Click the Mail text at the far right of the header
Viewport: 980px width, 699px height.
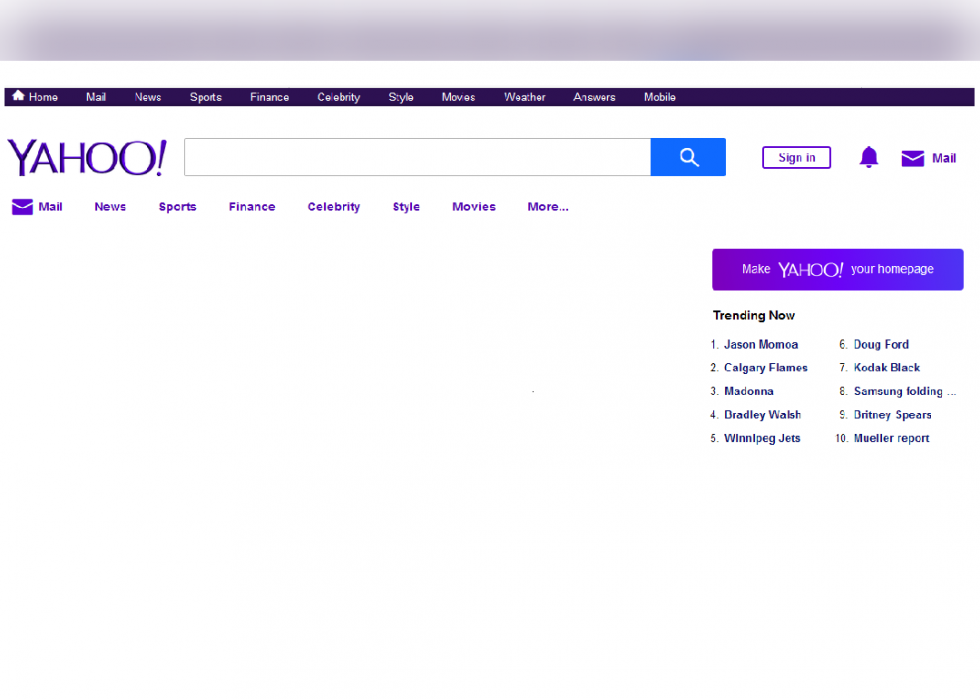(x=944, y=158)
